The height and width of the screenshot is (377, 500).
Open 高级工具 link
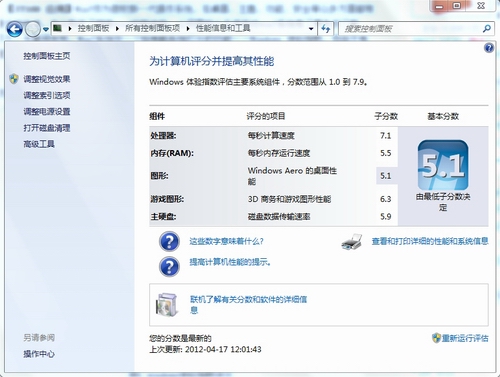coord(39,144)
